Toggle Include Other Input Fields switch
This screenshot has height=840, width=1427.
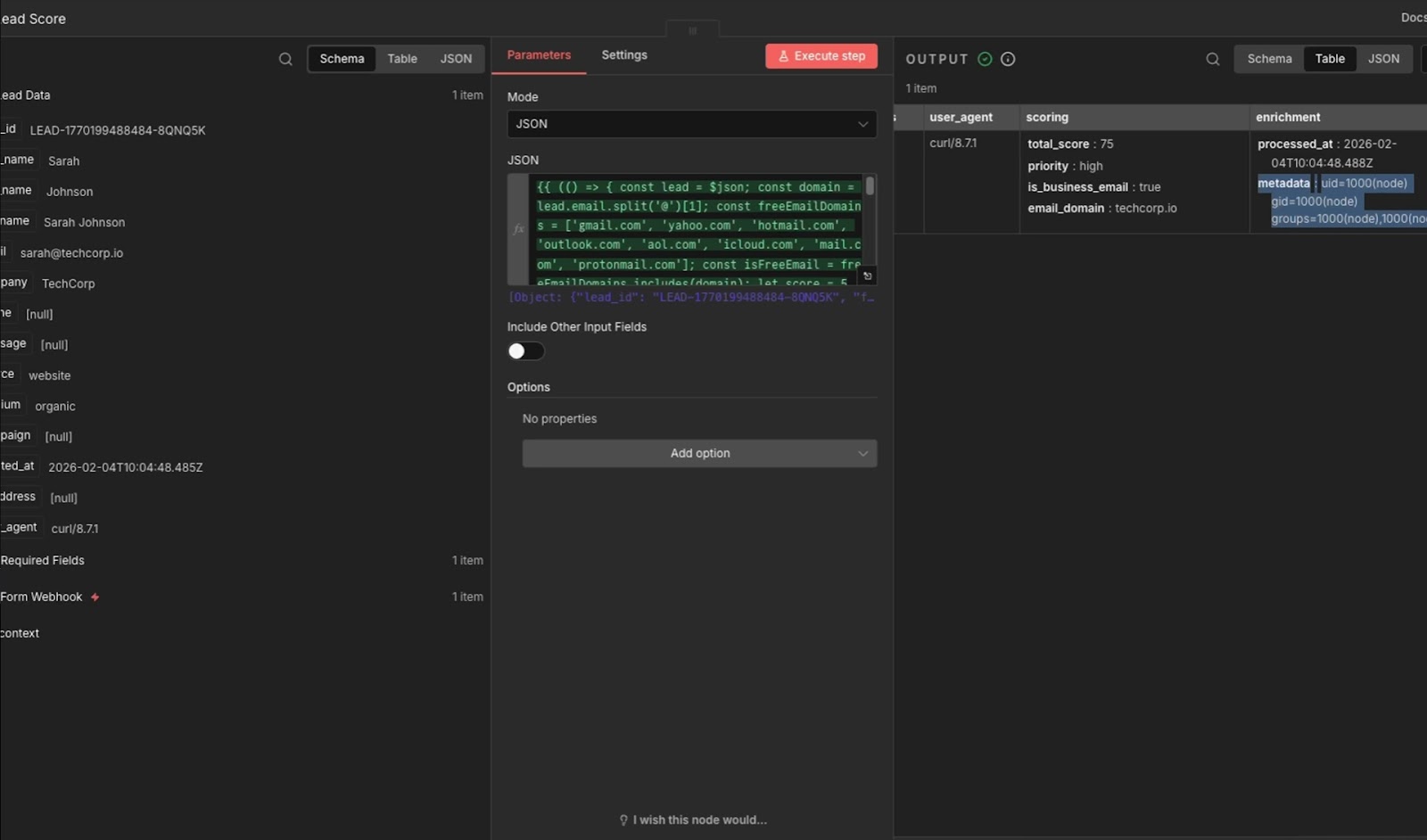(x=525, y=351)
